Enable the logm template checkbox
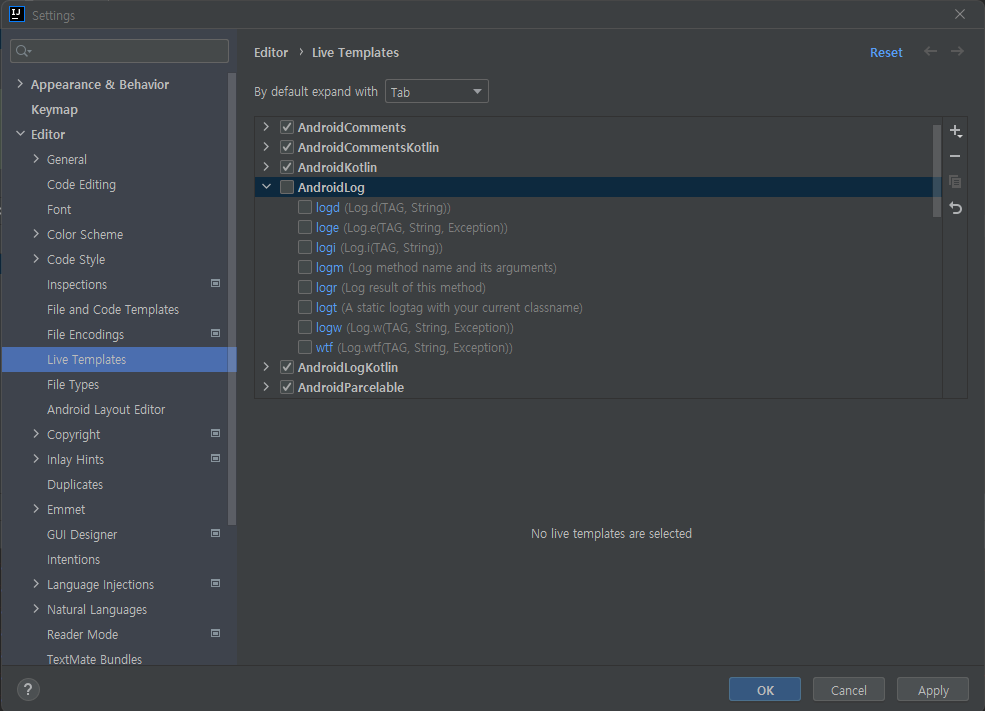985x711 pixels. [305, 267]
